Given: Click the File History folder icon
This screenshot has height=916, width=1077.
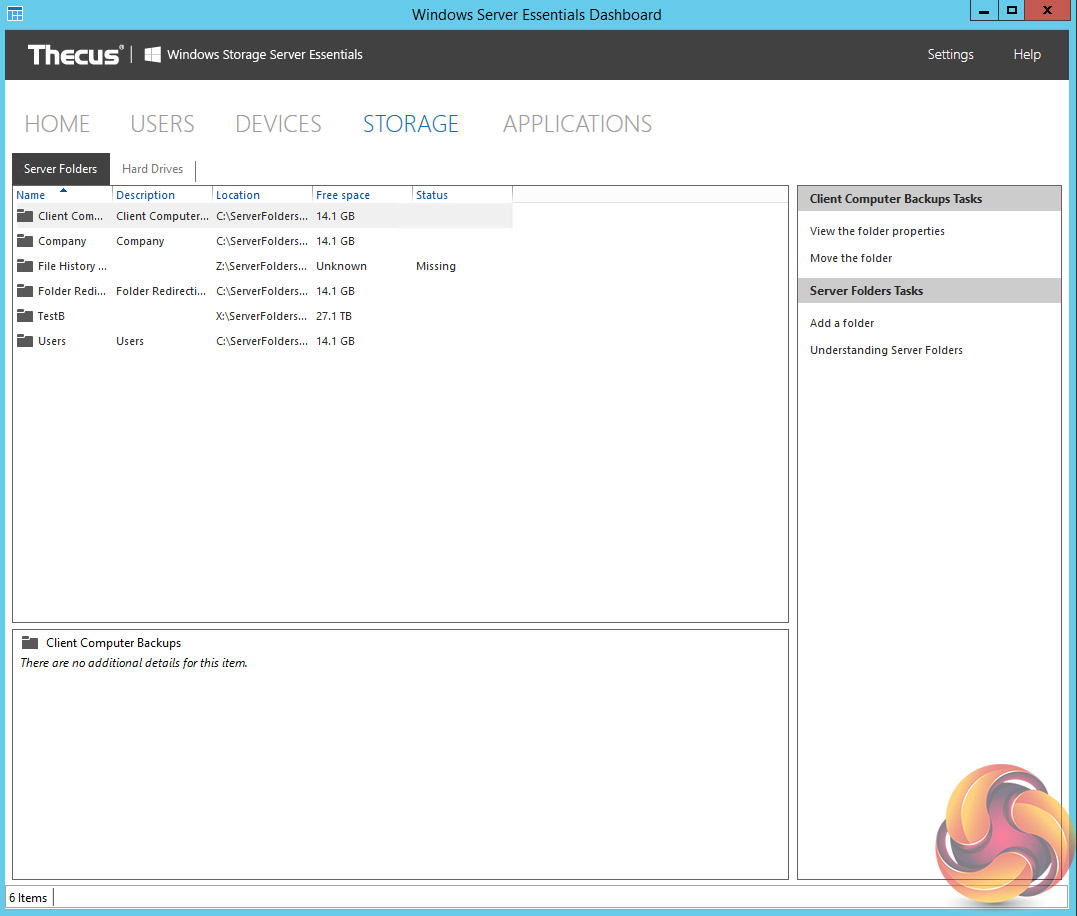Looking at the screenshot, I should [x=25, y=266].
